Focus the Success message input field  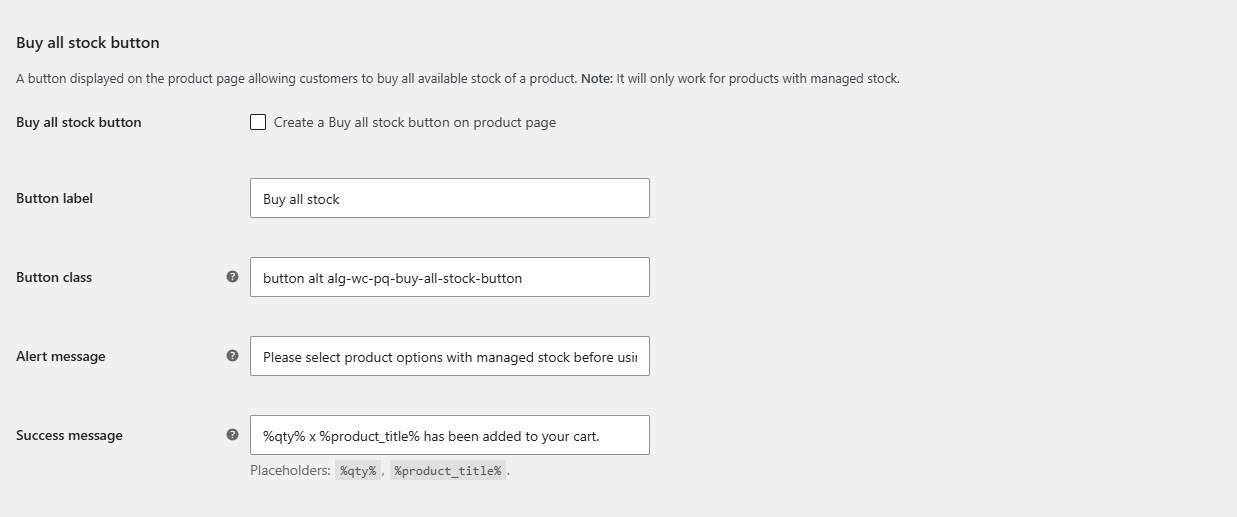click(x=450, y=435)
